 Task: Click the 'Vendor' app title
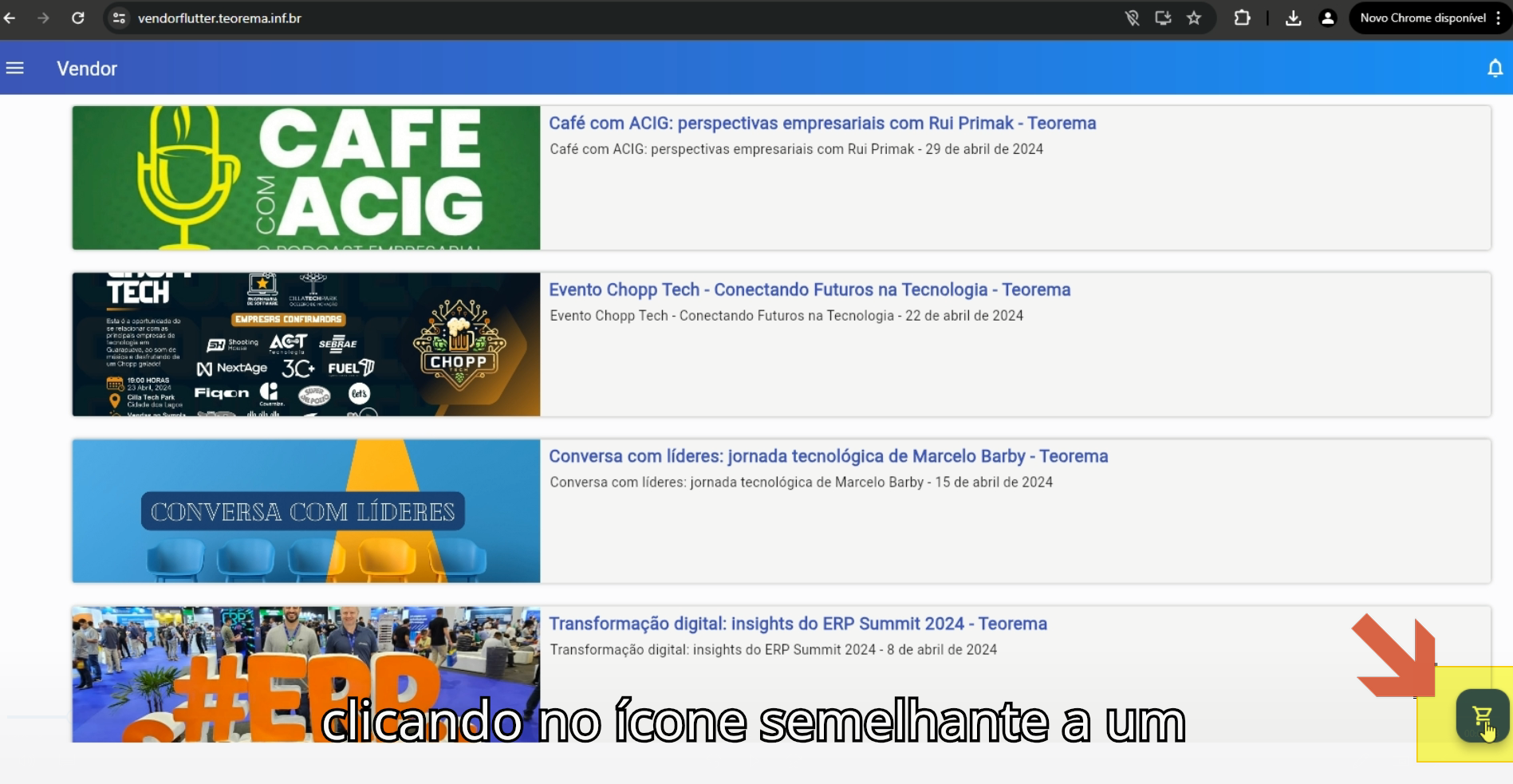click(87, 69)
